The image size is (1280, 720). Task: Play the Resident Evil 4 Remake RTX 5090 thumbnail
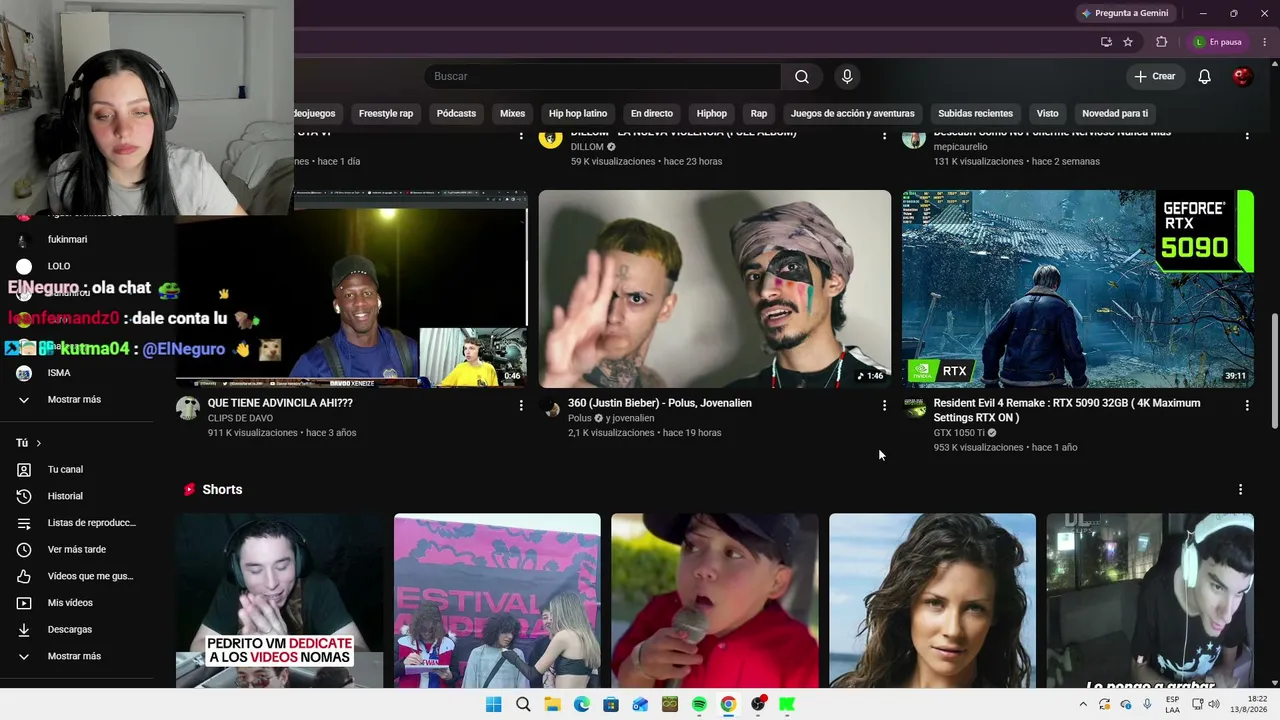(1078, 289)
